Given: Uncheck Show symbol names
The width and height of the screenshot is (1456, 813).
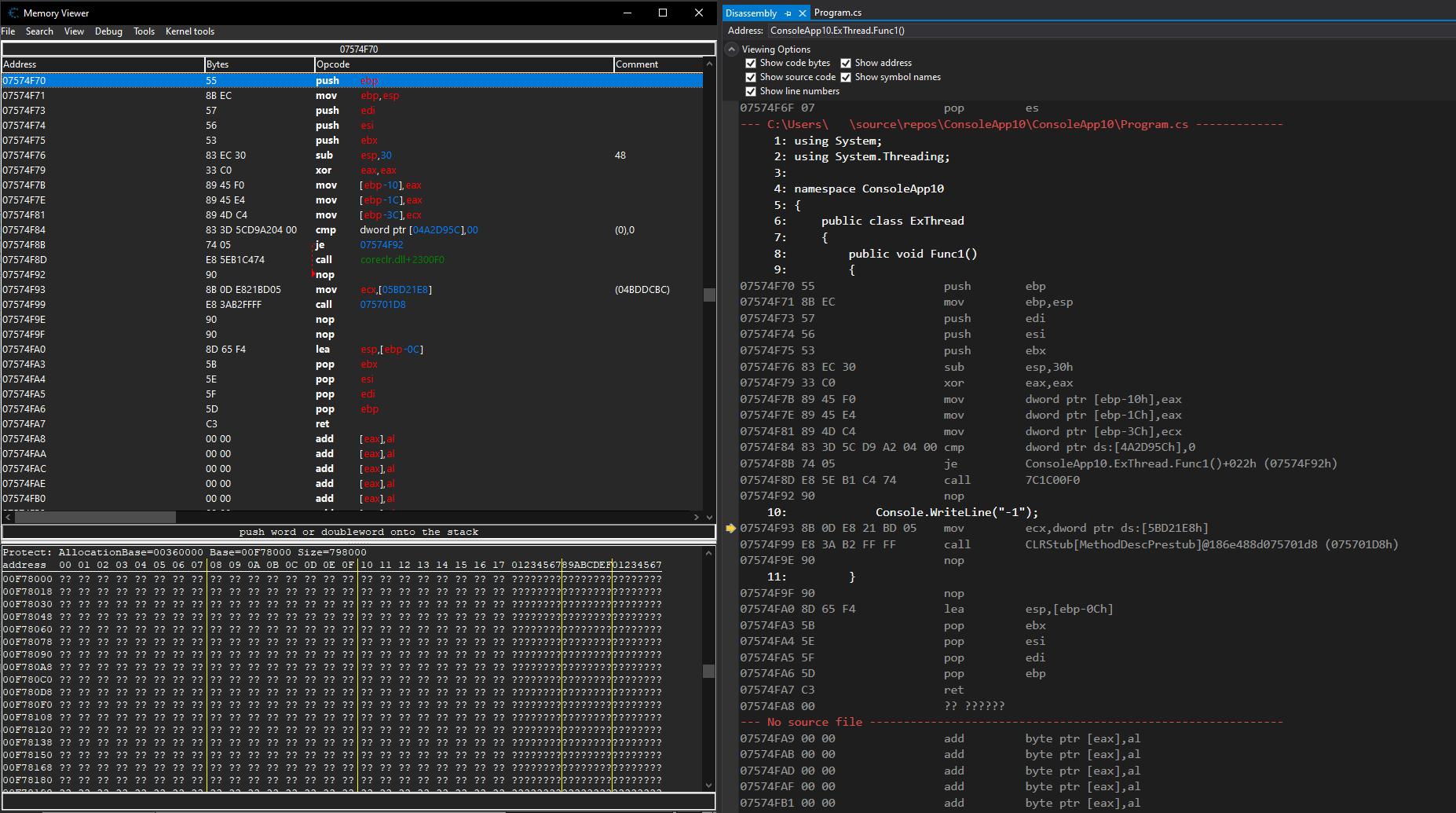Looking at the screenshot, I should [846, 77].
